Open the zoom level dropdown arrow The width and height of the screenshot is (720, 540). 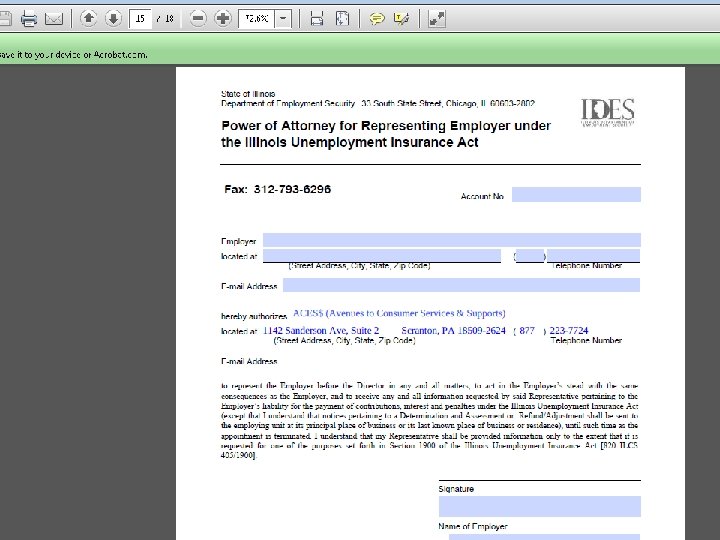283,19
